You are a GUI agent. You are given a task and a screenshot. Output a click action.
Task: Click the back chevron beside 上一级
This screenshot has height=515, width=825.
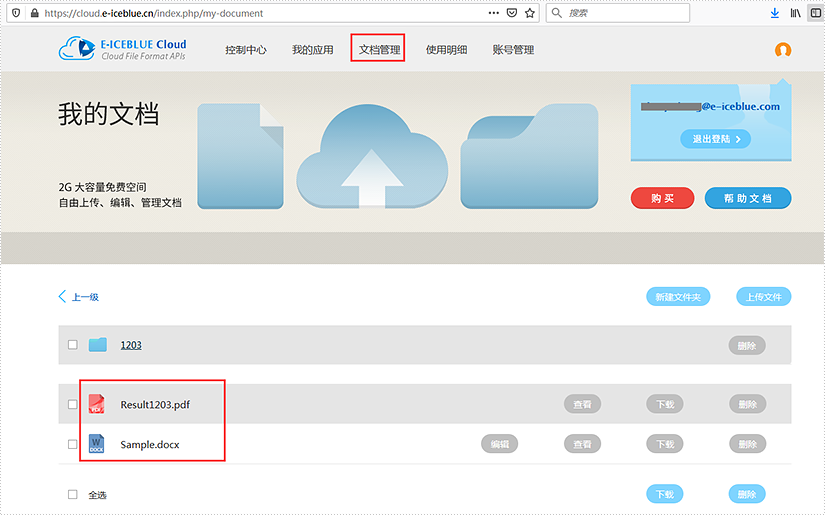[x=62, y=296]
